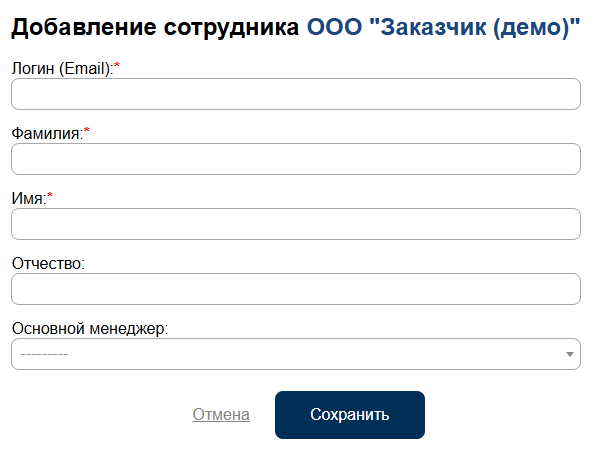Screen dimensions: 602x470
Task: Select the Имя input box
Action: (295, 224)
